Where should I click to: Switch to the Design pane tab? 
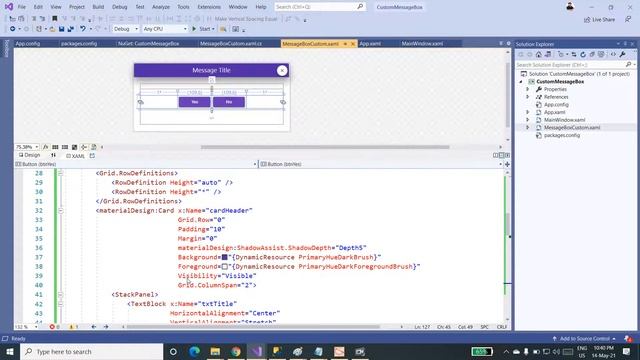point(29,156)
